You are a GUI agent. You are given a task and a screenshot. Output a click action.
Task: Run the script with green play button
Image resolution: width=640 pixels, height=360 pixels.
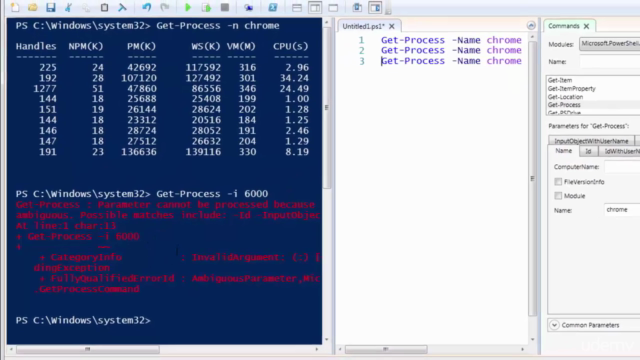(x=188, y=7)
